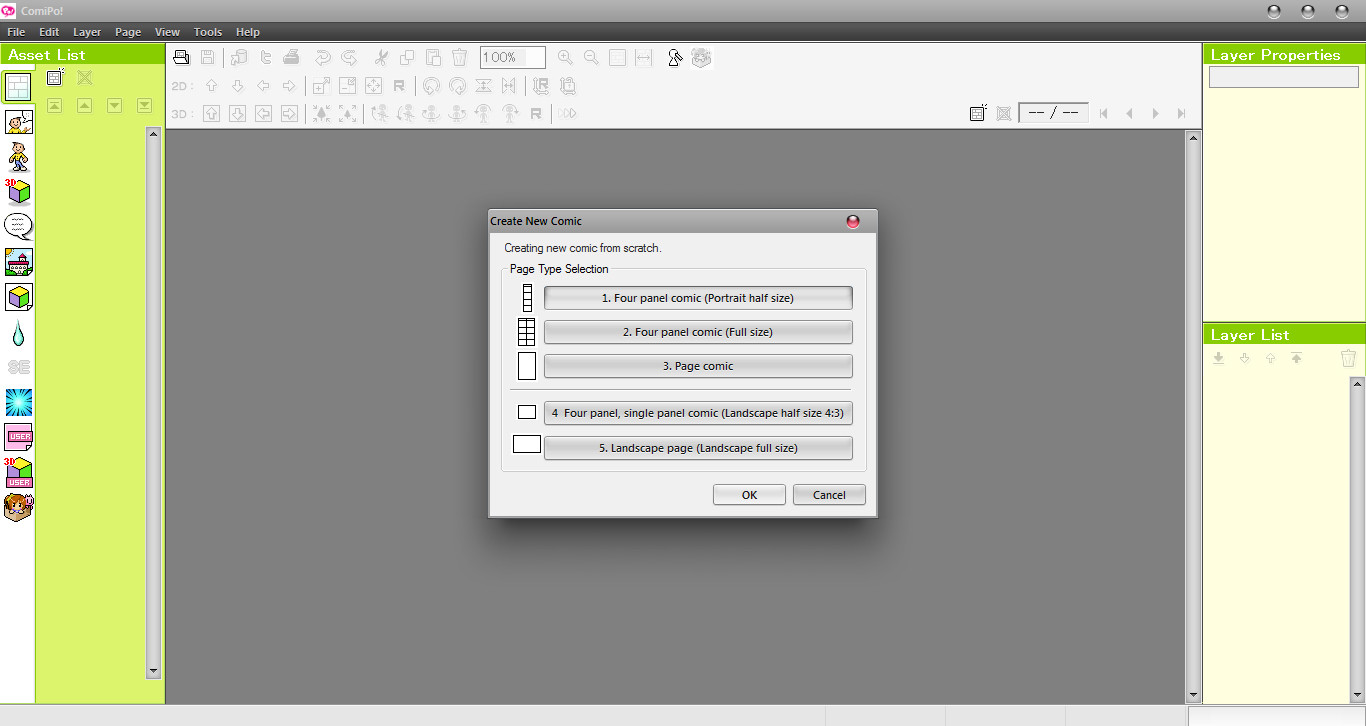The width and height of the screenshot is (1366, 726).
Task: Select the green item cube asset icon
Action: point(17,296)
